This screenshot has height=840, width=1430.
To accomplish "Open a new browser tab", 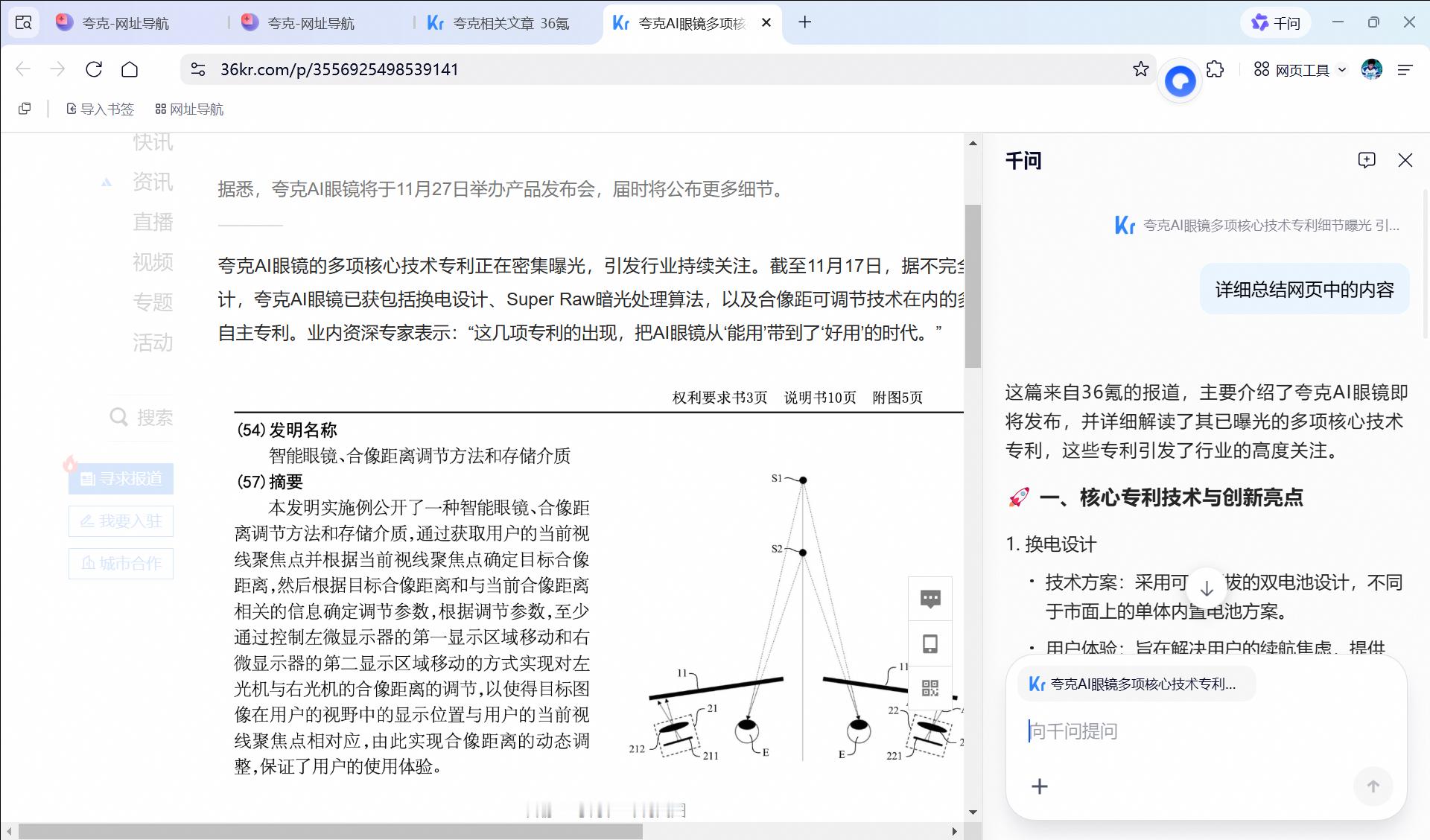I will pyautogui.click(x=804, y=22).
